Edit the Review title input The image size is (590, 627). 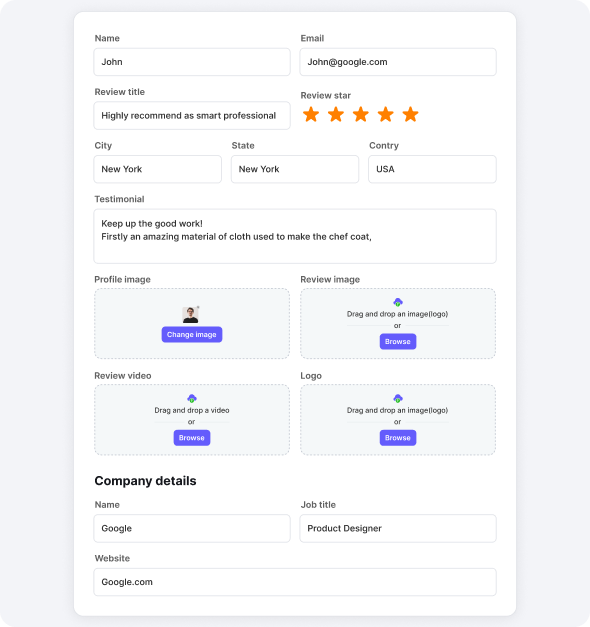pyautogui.click(x=192, y=116)
